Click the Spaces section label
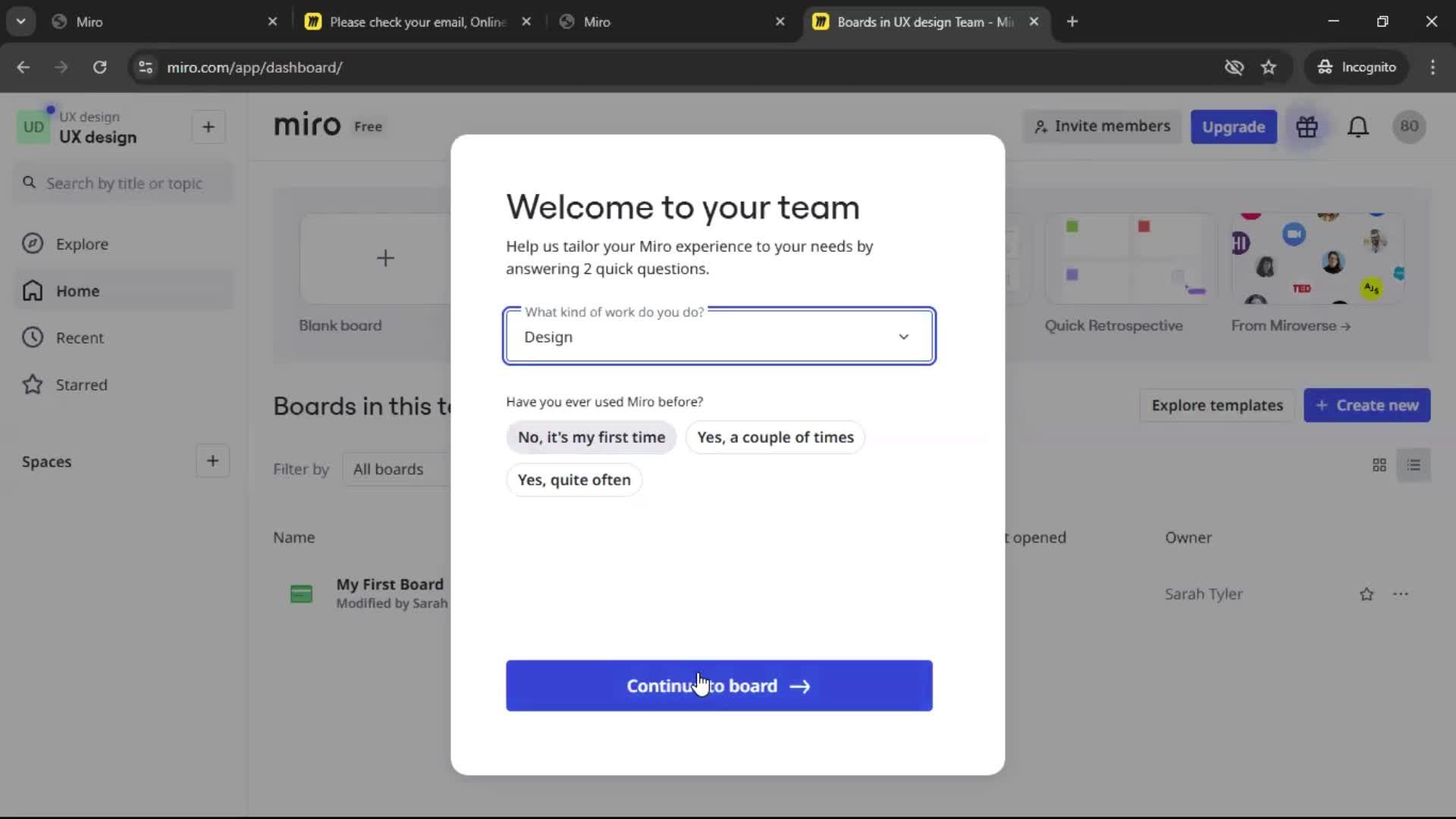Image resolution: width=1456 pixels, height=819 pixels. tap(46, 462)
